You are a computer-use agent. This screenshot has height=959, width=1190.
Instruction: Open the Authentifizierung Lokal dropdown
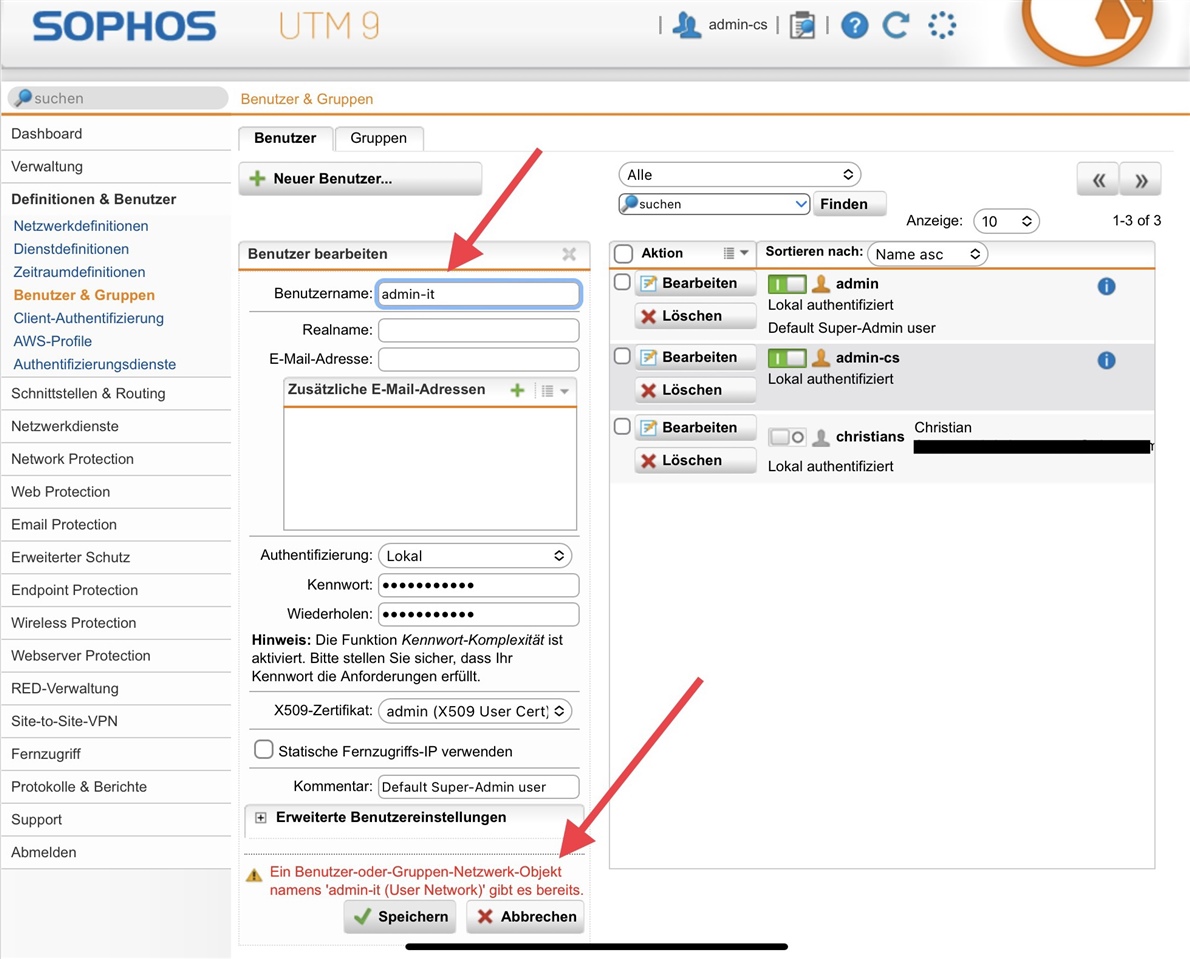[x=474, y=555]
